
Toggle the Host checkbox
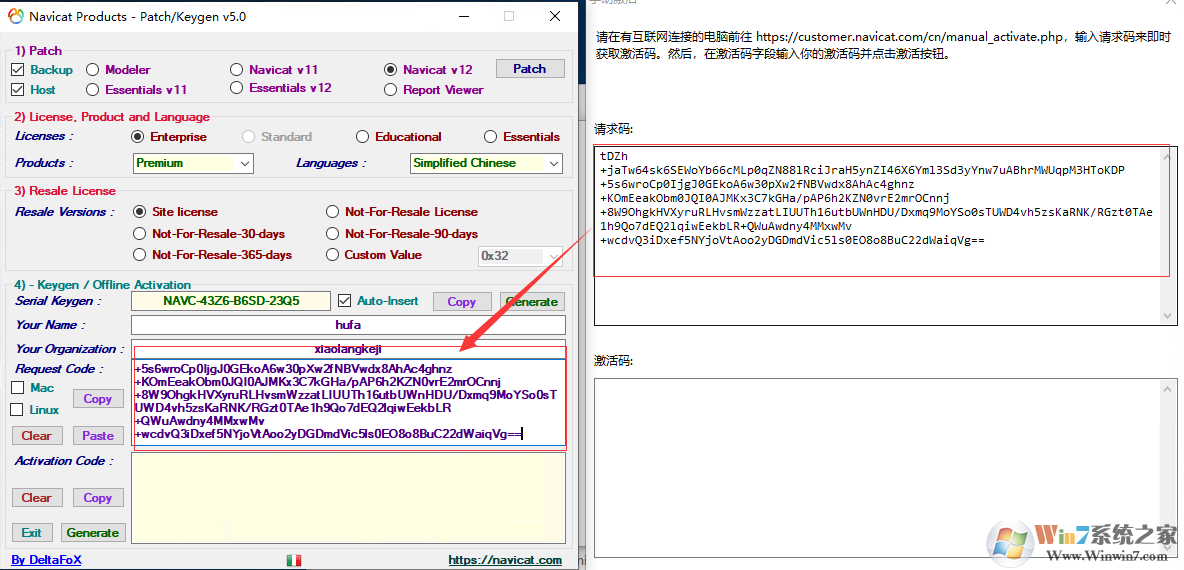pyautogui.click(x=18, y=89)
